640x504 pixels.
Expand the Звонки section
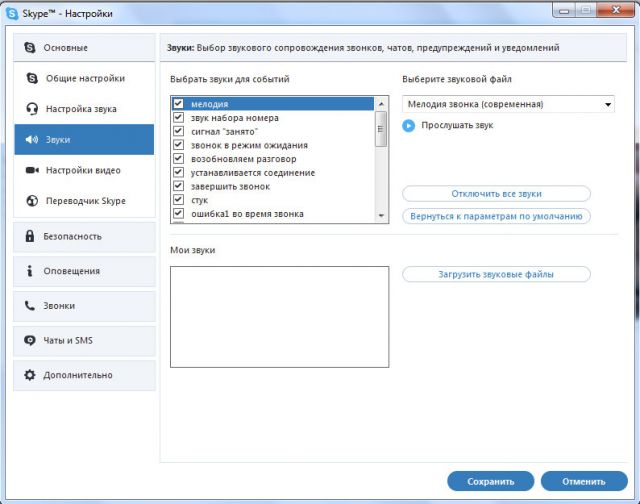84,306
